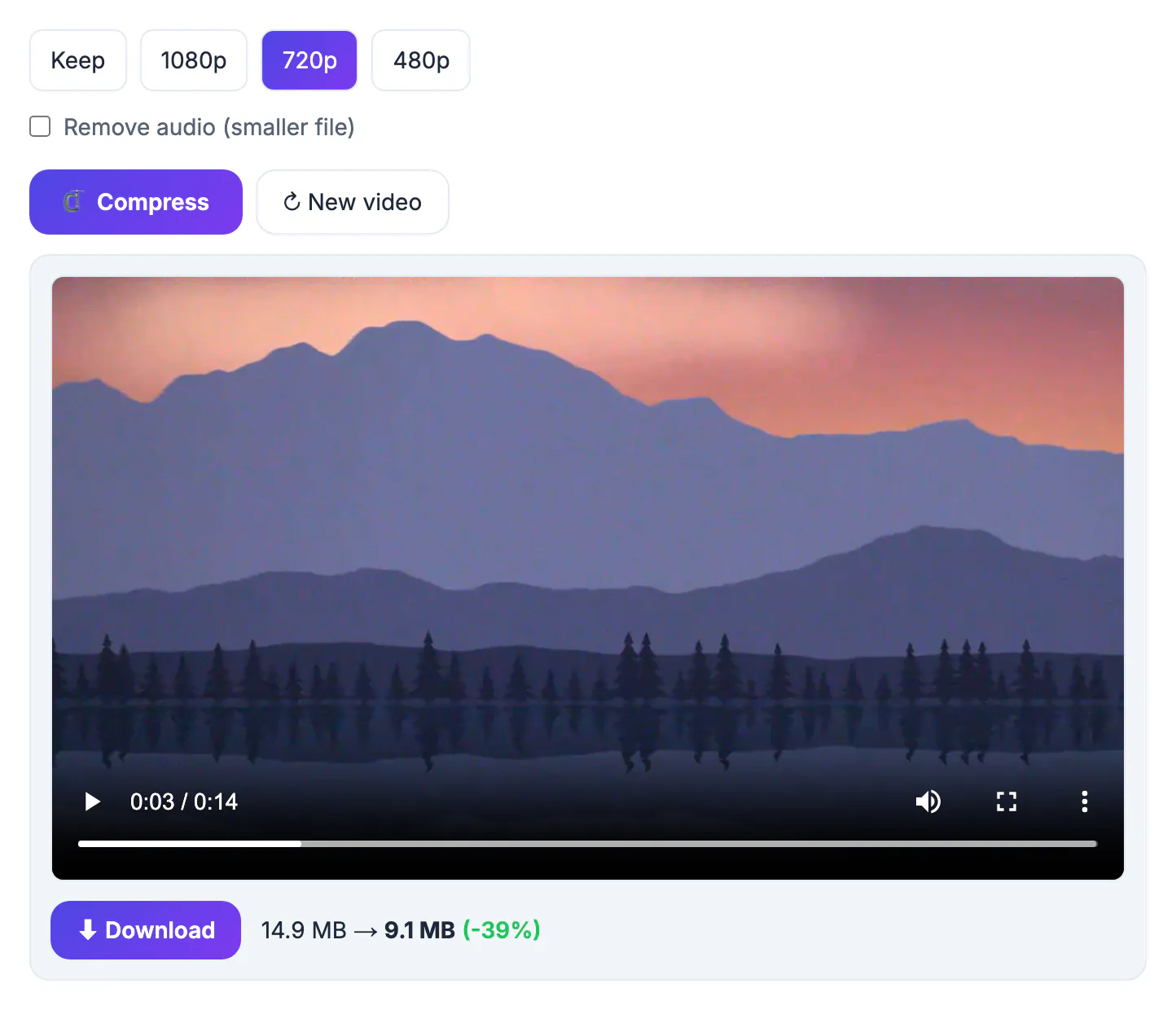Enable Remove audio checkbox
This screenshot has height=1010, width=1176.
pos(40,126)
